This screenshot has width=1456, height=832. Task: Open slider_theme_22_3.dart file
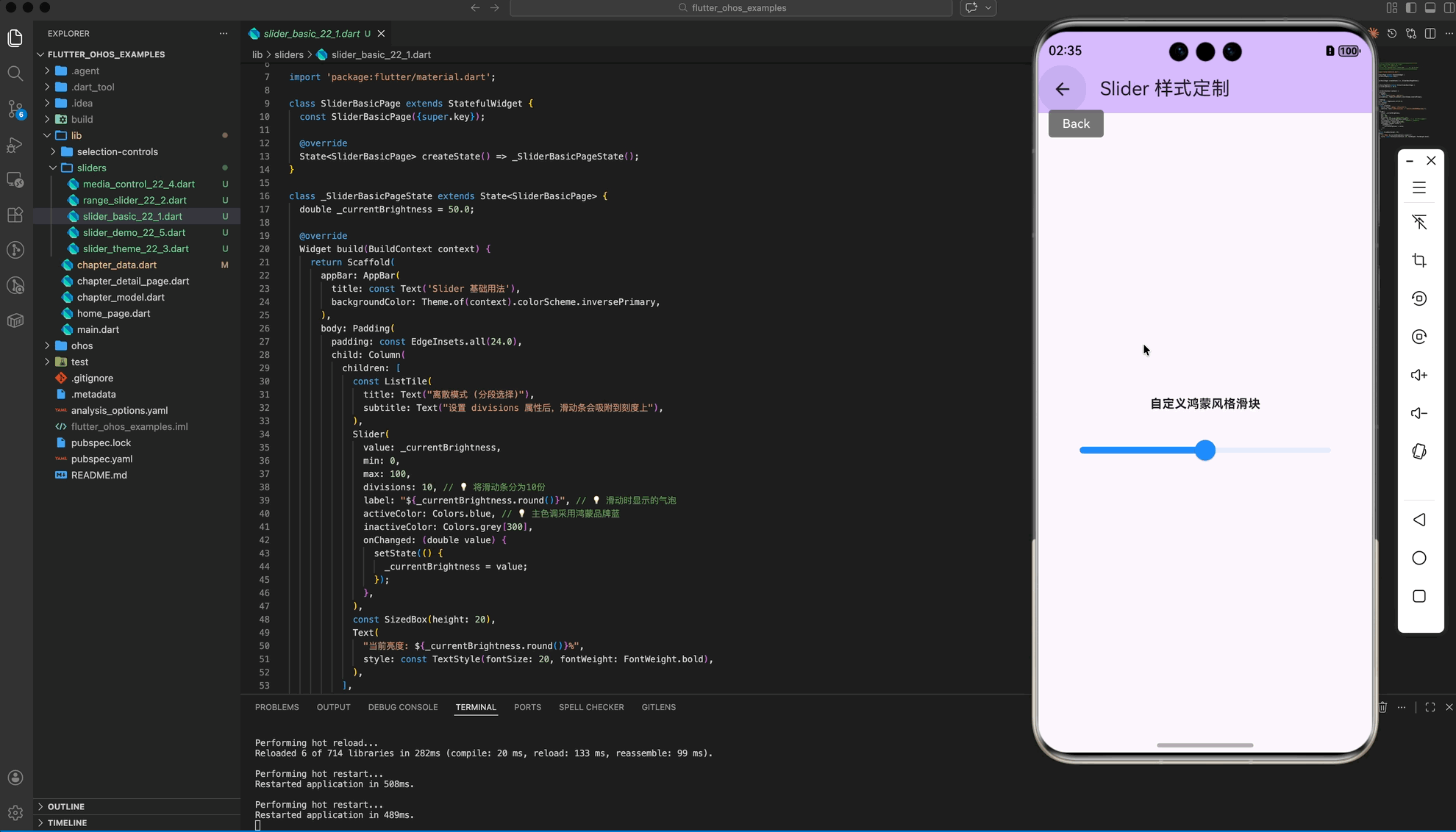click(x=135, y=248)
